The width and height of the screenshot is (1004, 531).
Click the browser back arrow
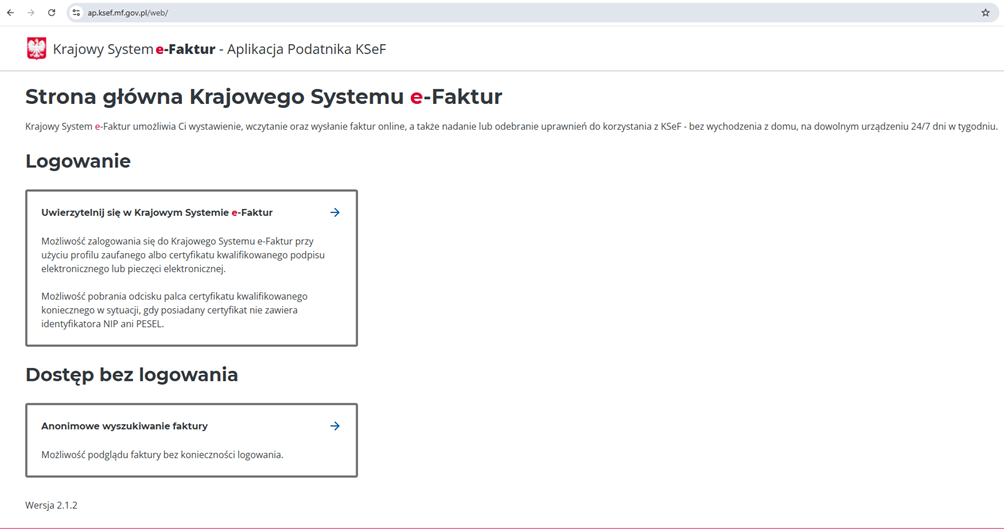coord(11,13)
